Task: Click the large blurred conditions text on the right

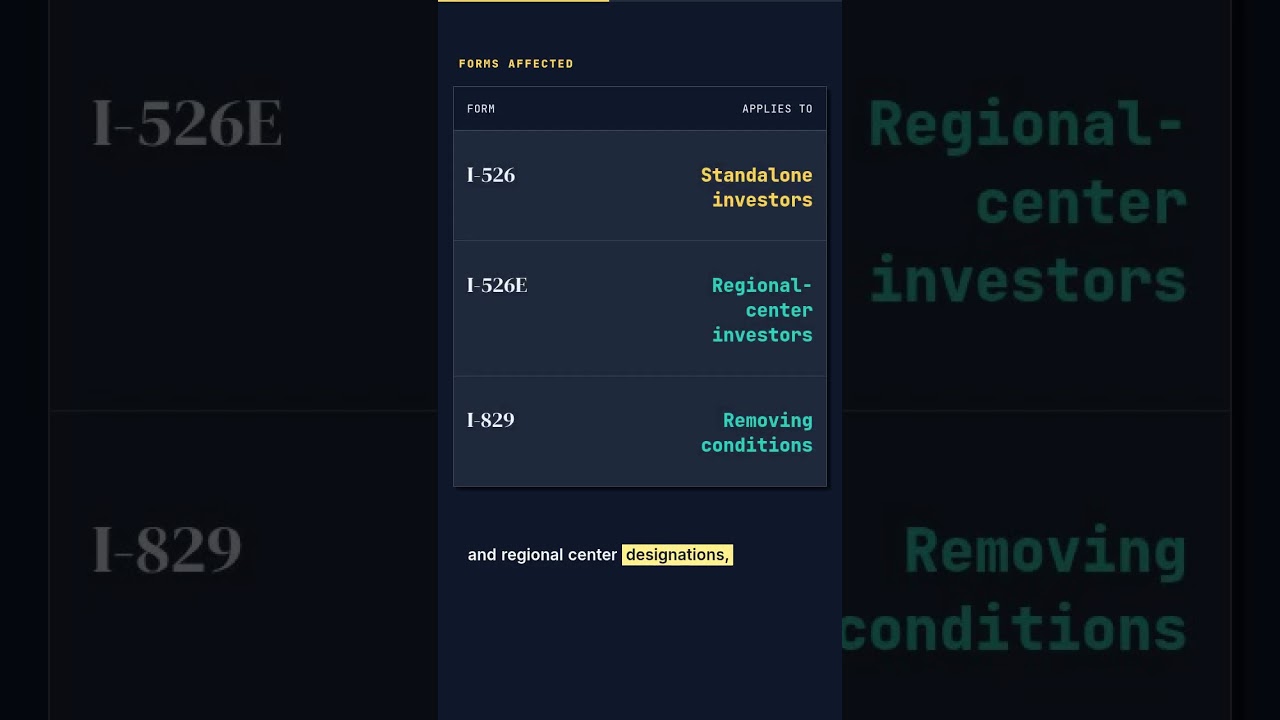Action: point(1014,628)
